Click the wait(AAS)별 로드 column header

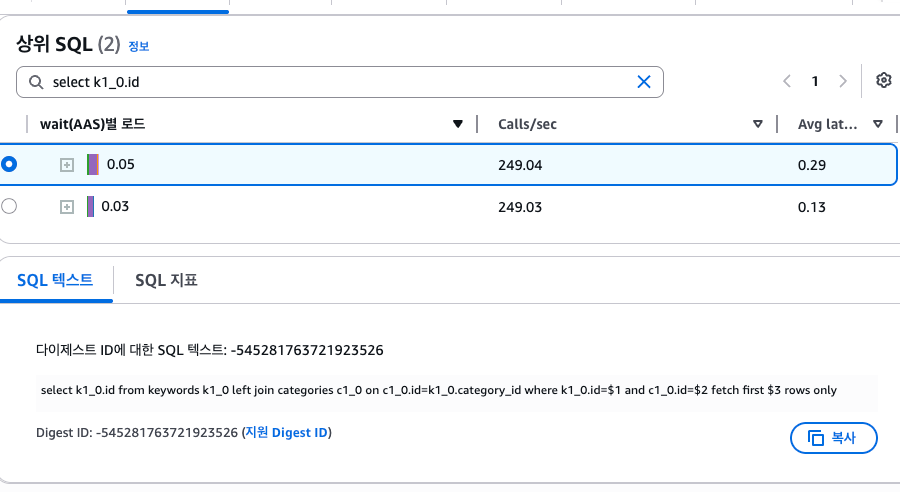click(x=92, y=124)
